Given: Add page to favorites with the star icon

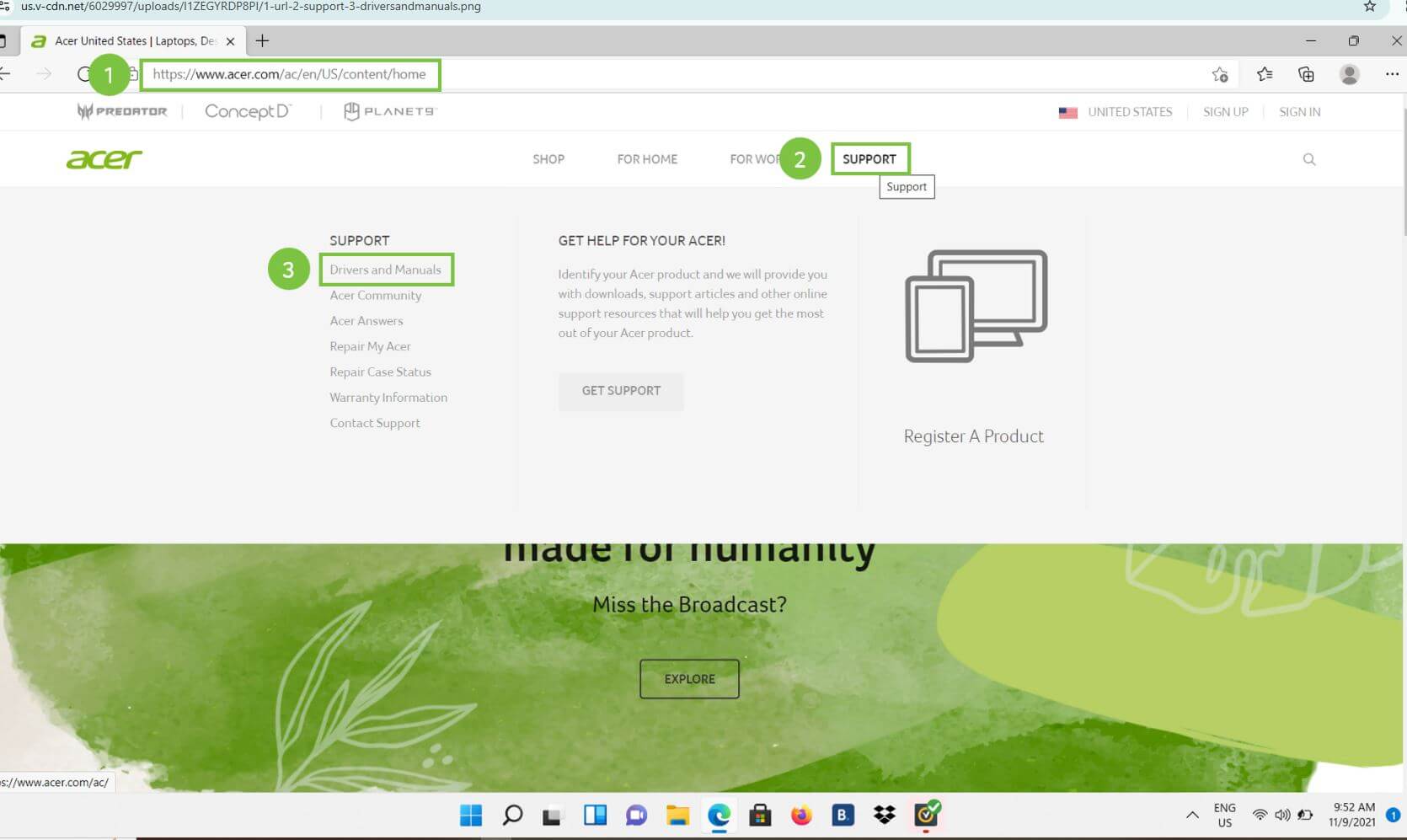Looking at the screenshot, I should point(1220,74).
